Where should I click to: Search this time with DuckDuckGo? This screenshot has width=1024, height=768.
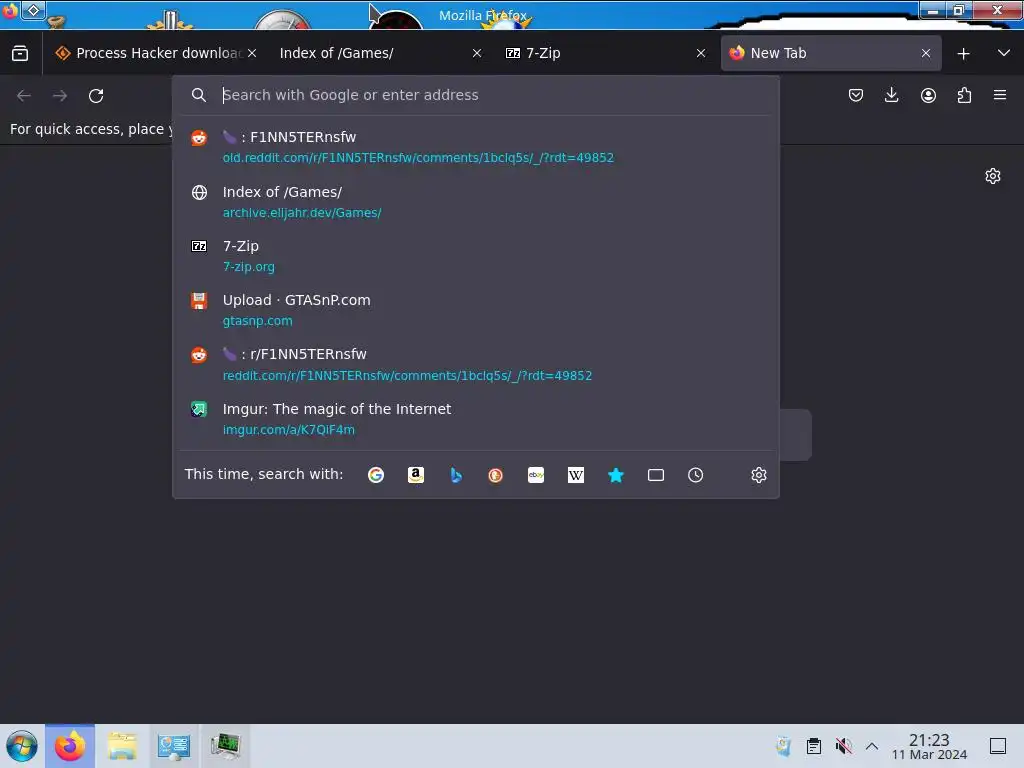[x=496, y=475]
